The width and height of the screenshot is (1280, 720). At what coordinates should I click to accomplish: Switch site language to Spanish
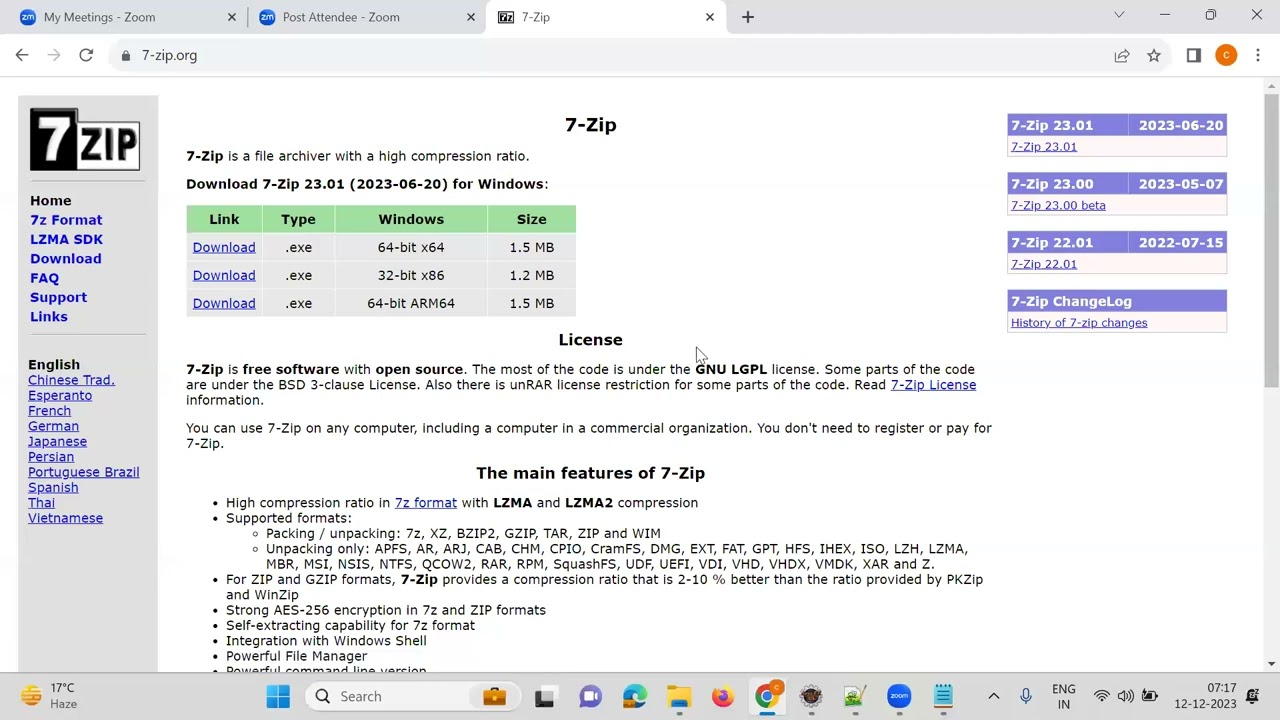click(53, 488)
